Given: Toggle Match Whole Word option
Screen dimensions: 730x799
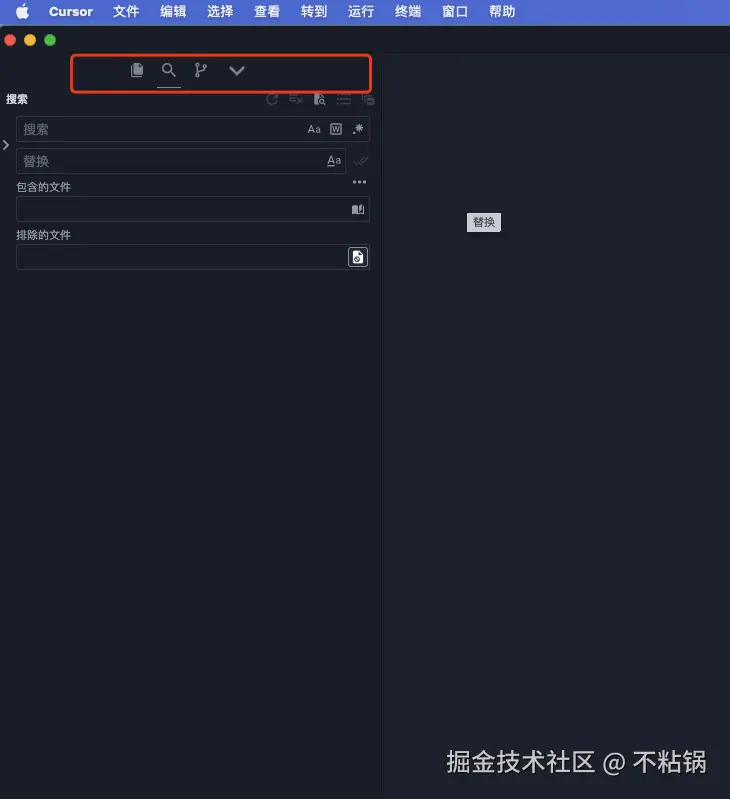Looking at the screenshot, I should tap(336, 129).
